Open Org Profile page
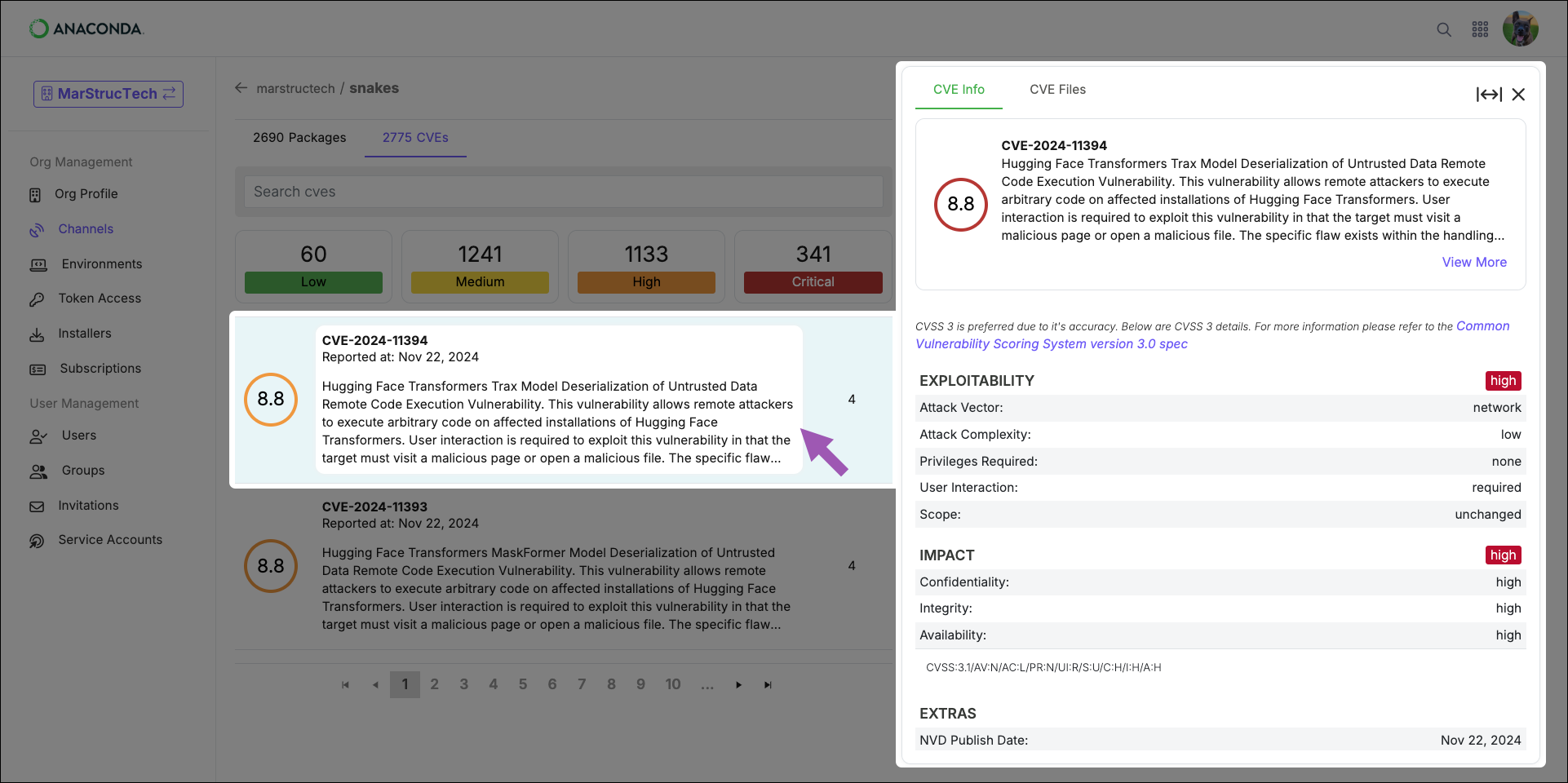This screenshot has width=1568, height=783. (86, 194)
